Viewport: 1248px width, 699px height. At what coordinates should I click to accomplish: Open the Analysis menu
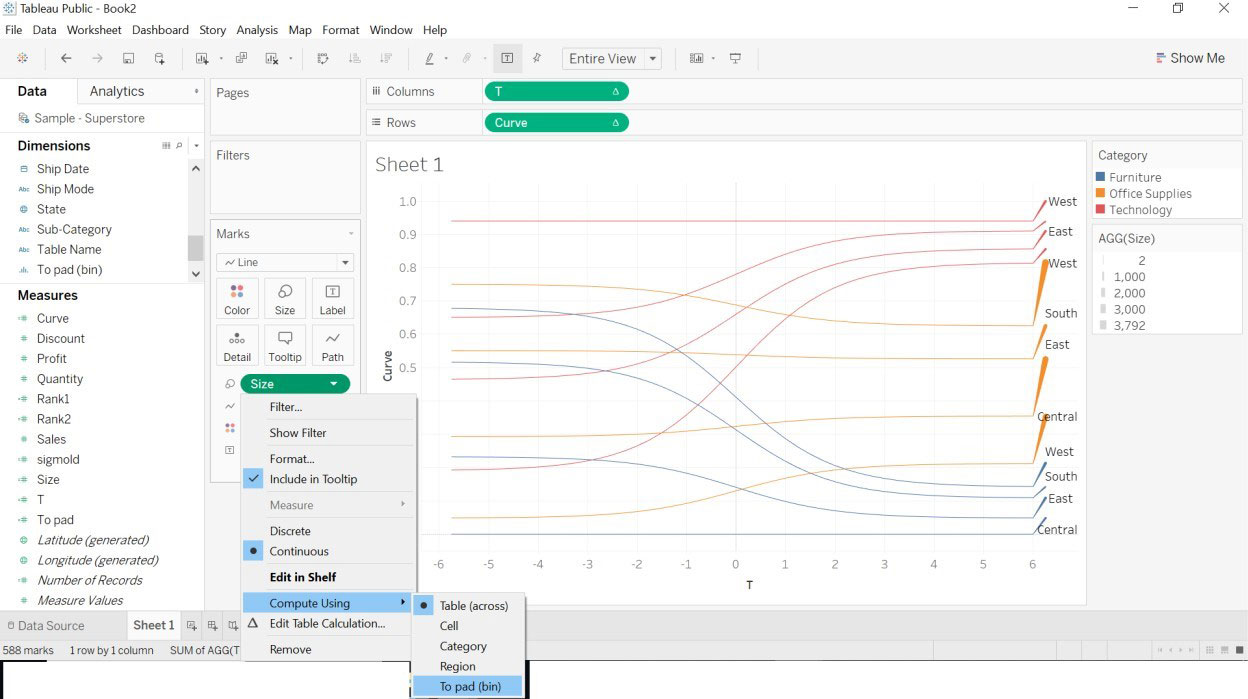(x=257, y=30)
